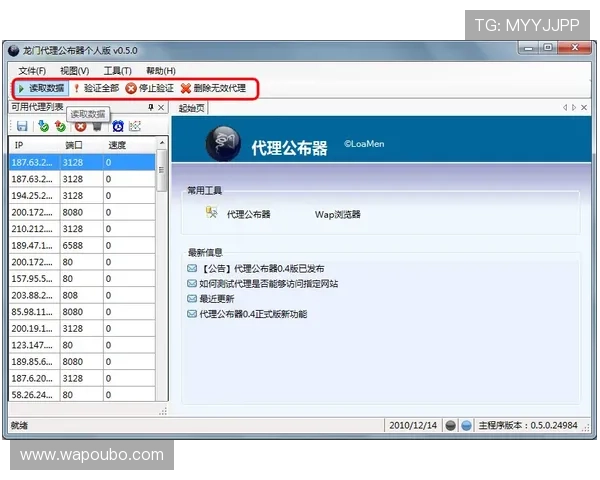Click the red circle X icon in proxy list toolbar
Screen dimensions: 600x480
pos(80,126)
